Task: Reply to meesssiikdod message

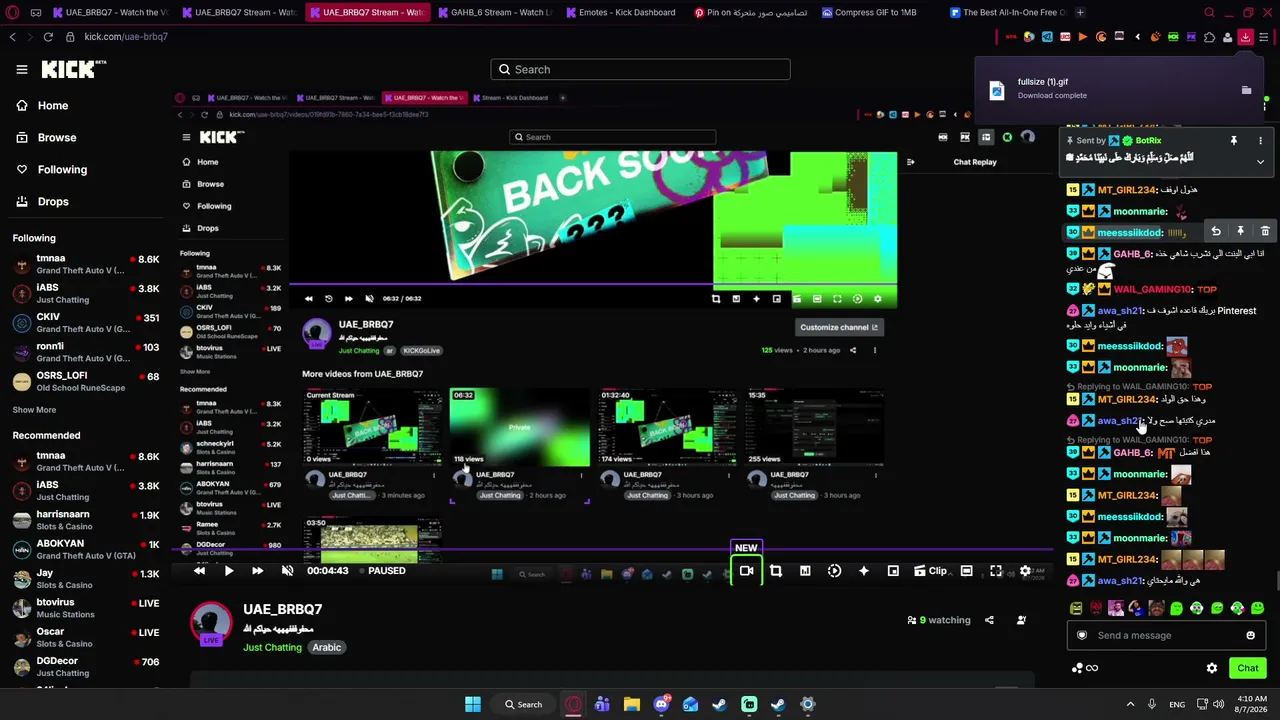Action: tap(1216, 231)
